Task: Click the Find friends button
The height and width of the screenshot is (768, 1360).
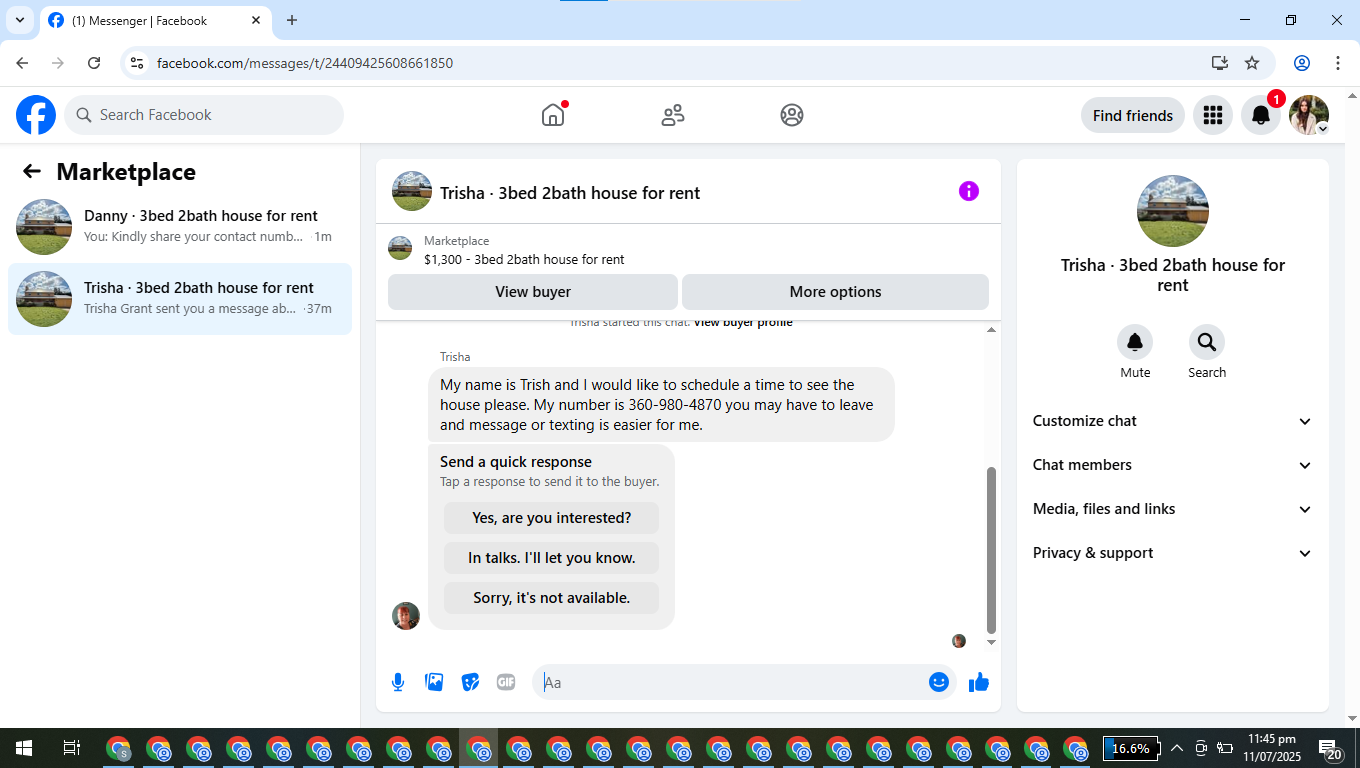Action: [1133, 115]
